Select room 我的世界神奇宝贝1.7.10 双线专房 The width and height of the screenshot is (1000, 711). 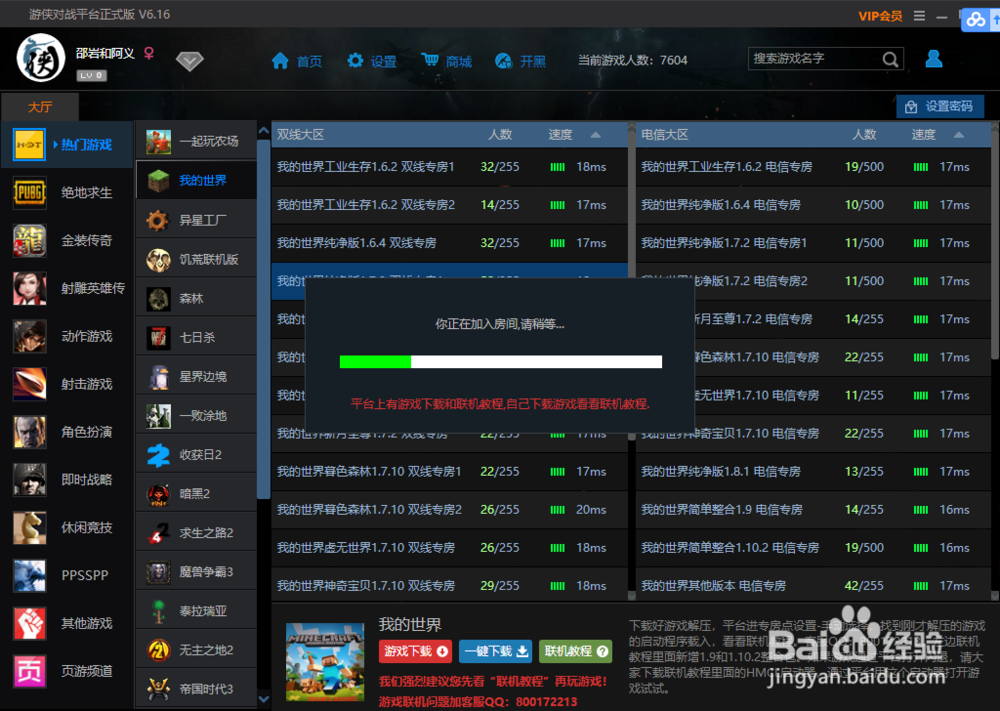[x=450, y=585]
